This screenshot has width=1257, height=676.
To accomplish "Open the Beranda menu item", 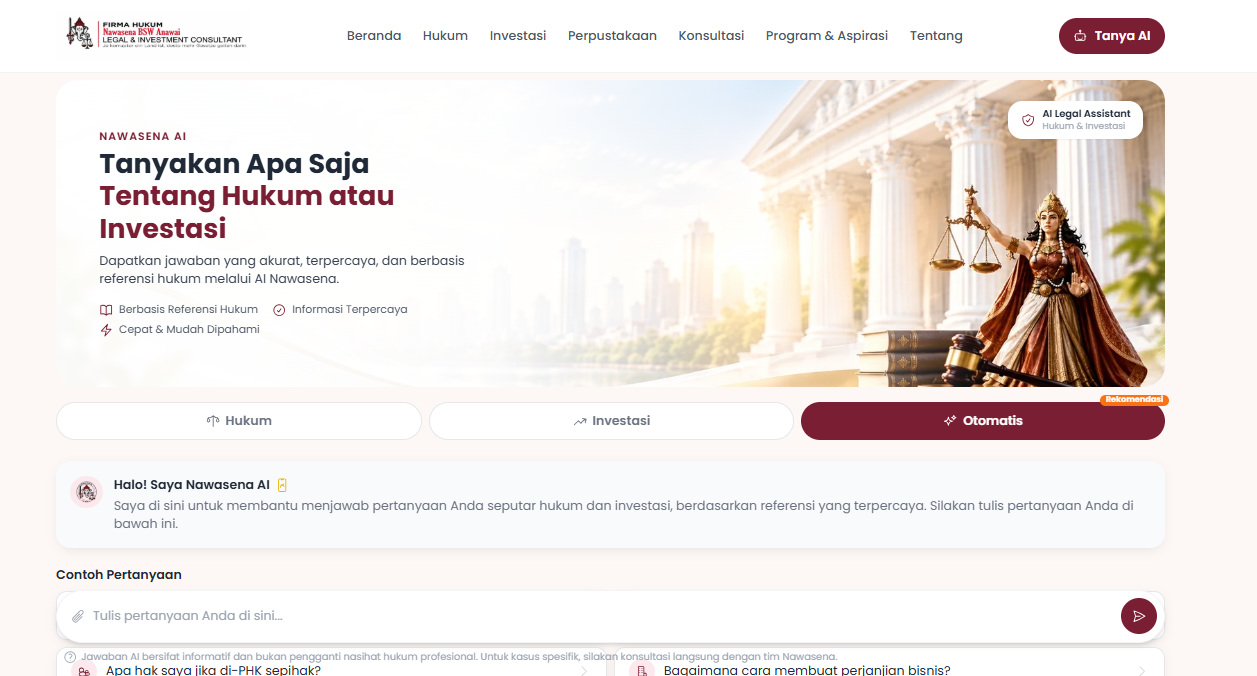I will pos(374,36).
